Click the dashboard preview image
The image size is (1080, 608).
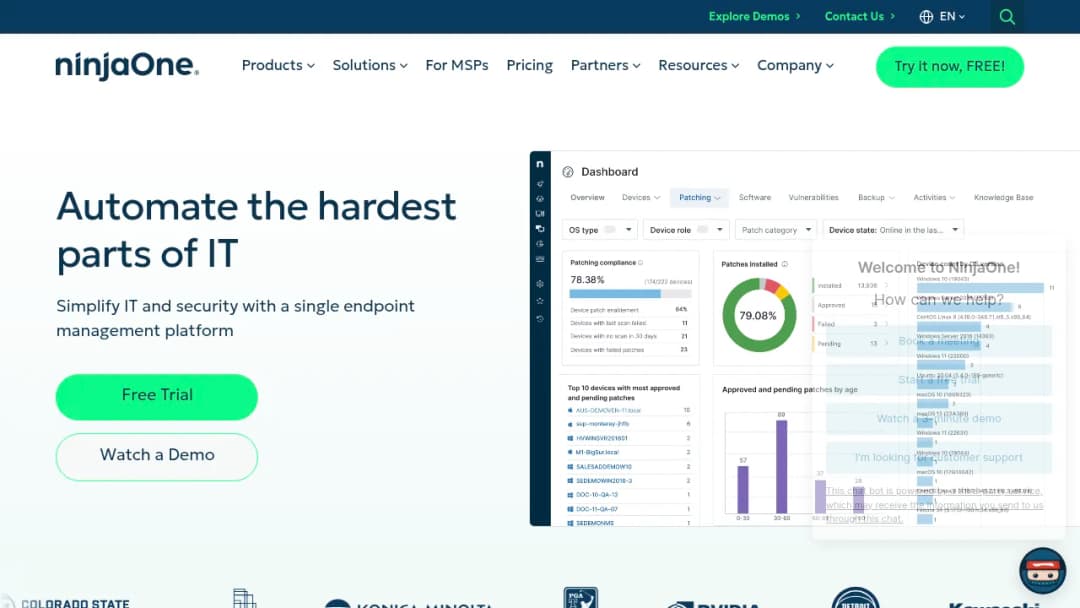[x=804, y=339]
